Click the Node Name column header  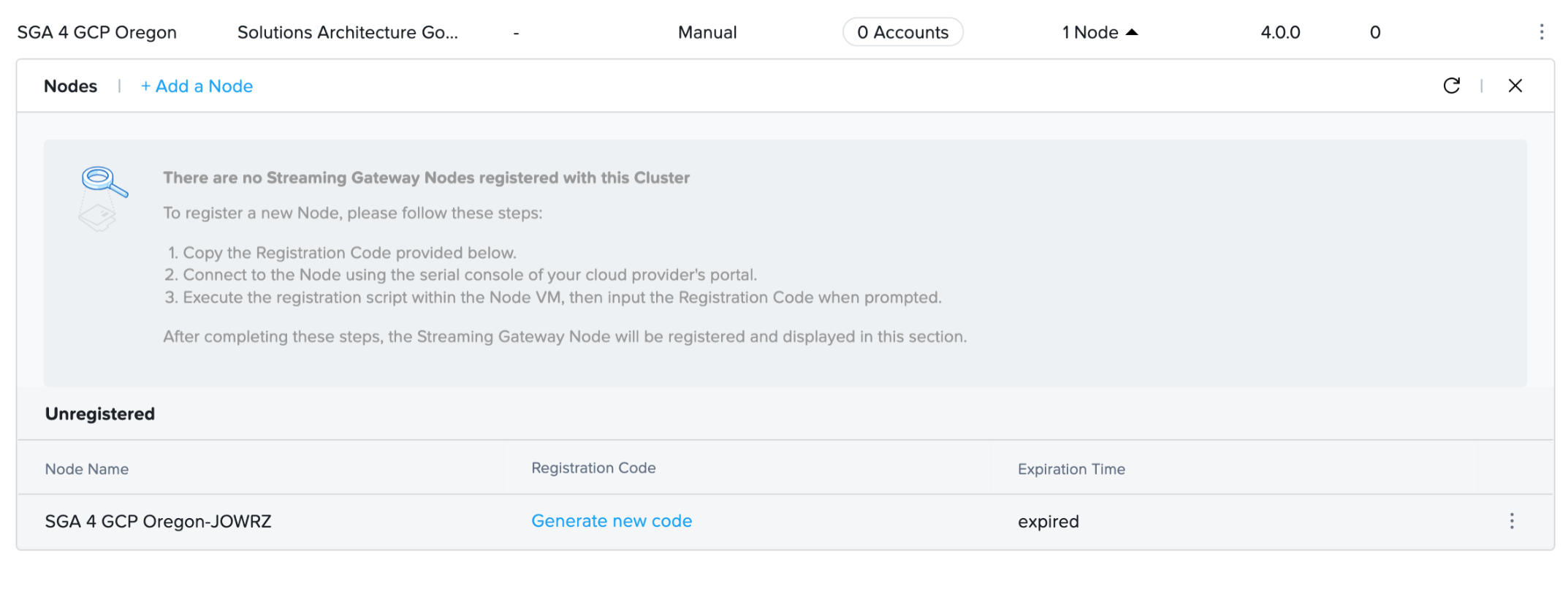(87, 469)
